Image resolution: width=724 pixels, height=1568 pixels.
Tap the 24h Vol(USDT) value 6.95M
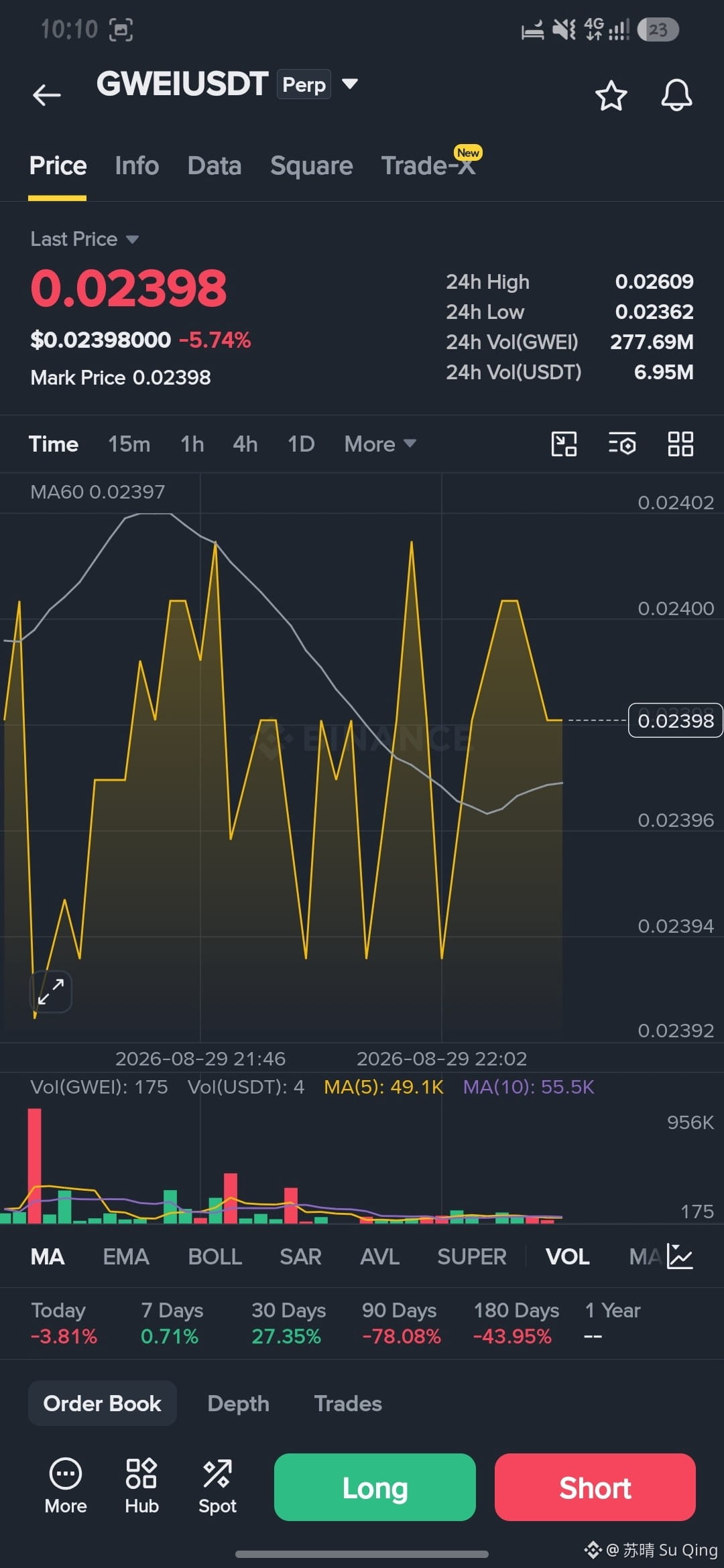pyautogui.click(x=664, y=372)
